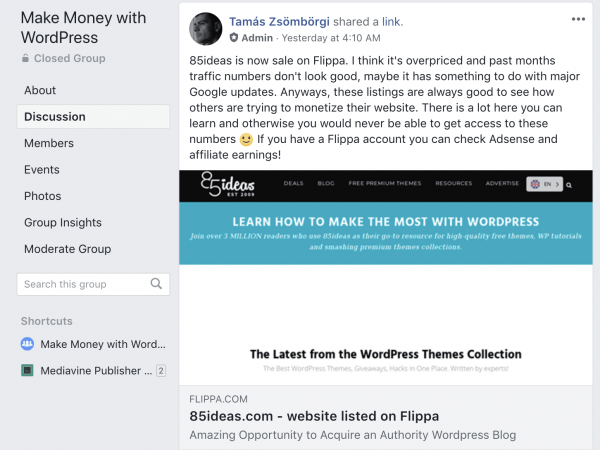This screenshot has width=600, height=450.
Task: Click the Mediavine Publisher group icon
Action: click(x=27, y=370)
